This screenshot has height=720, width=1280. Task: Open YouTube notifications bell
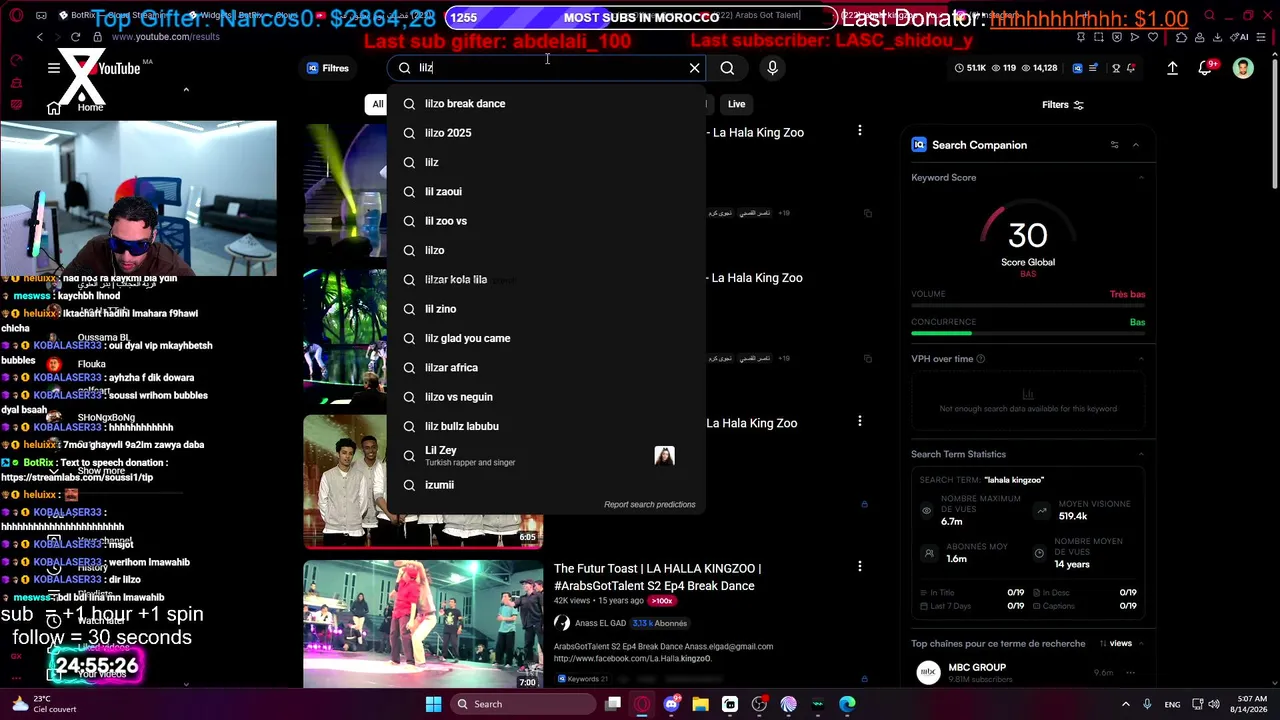(1205, 68)
